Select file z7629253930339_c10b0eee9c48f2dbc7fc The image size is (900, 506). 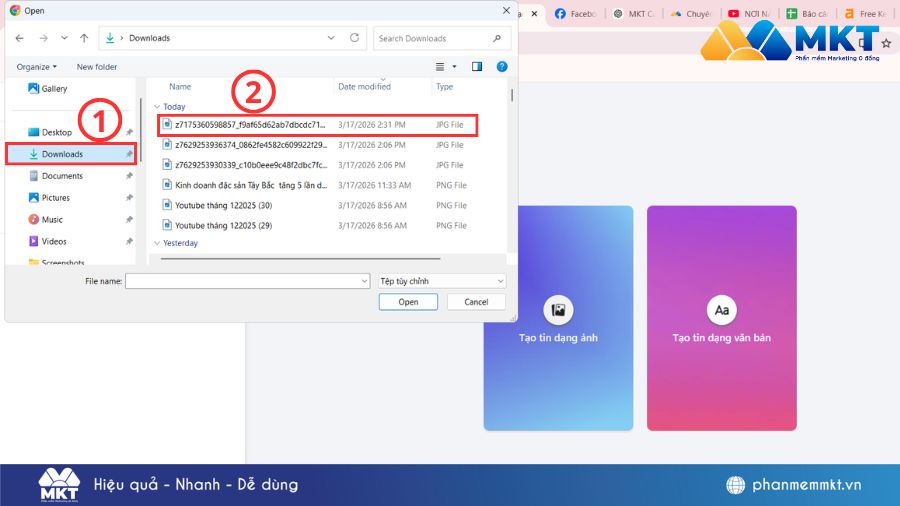317,165
